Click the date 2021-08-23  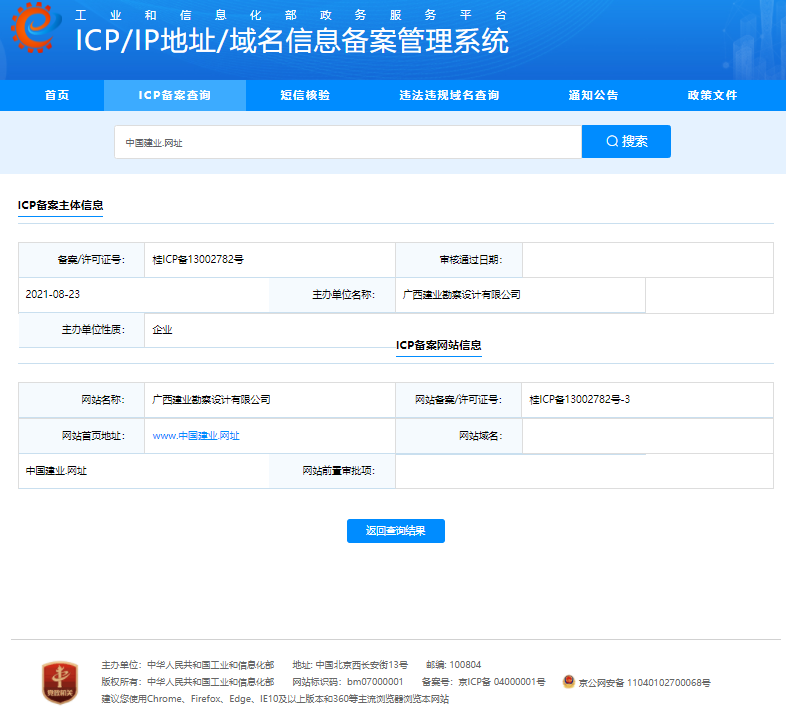coord(53,294)
